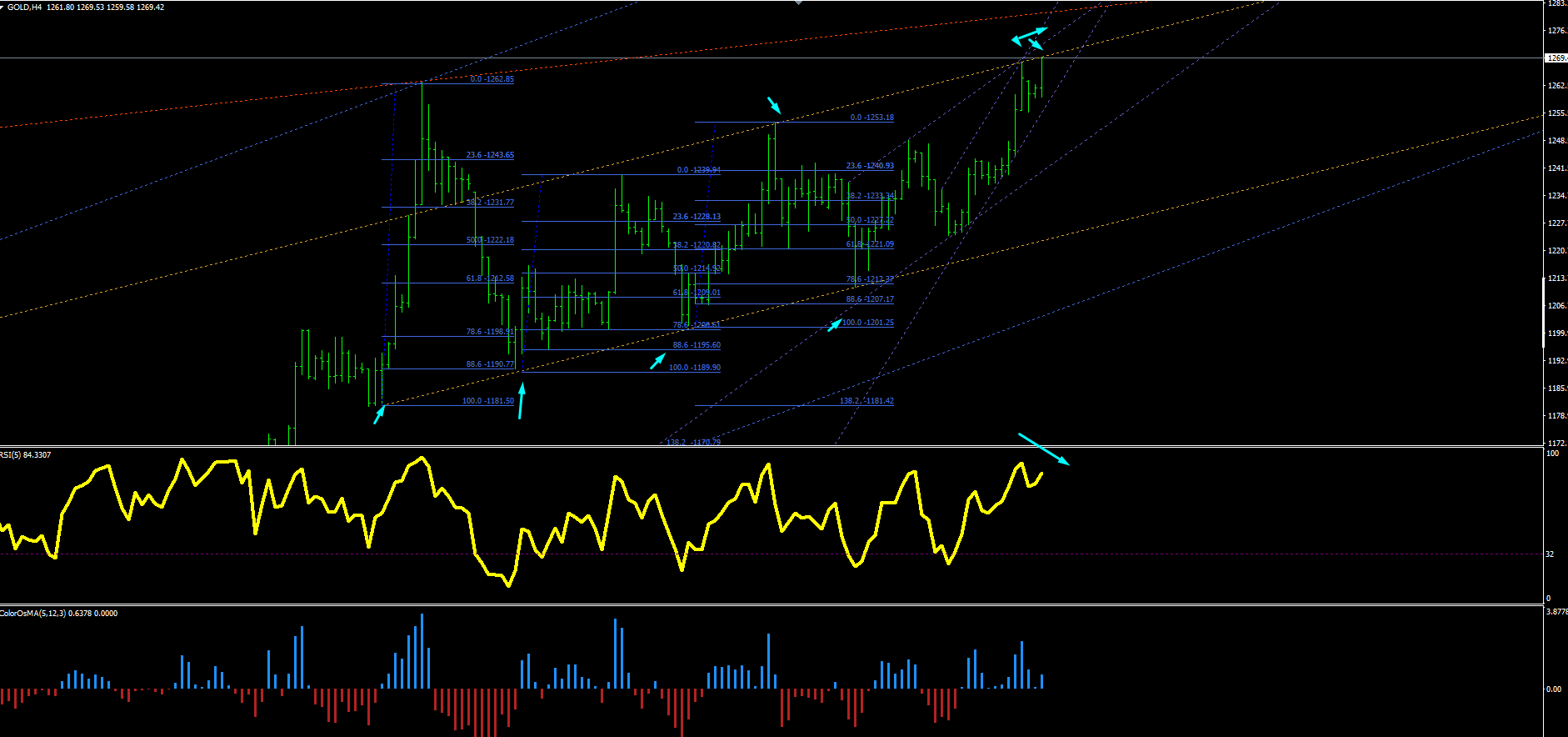Image resolution: width=1568 pixels, height=737 pixels.
Task: Click Fibonacci label 61.8 -1209.01
Action: 697,293
